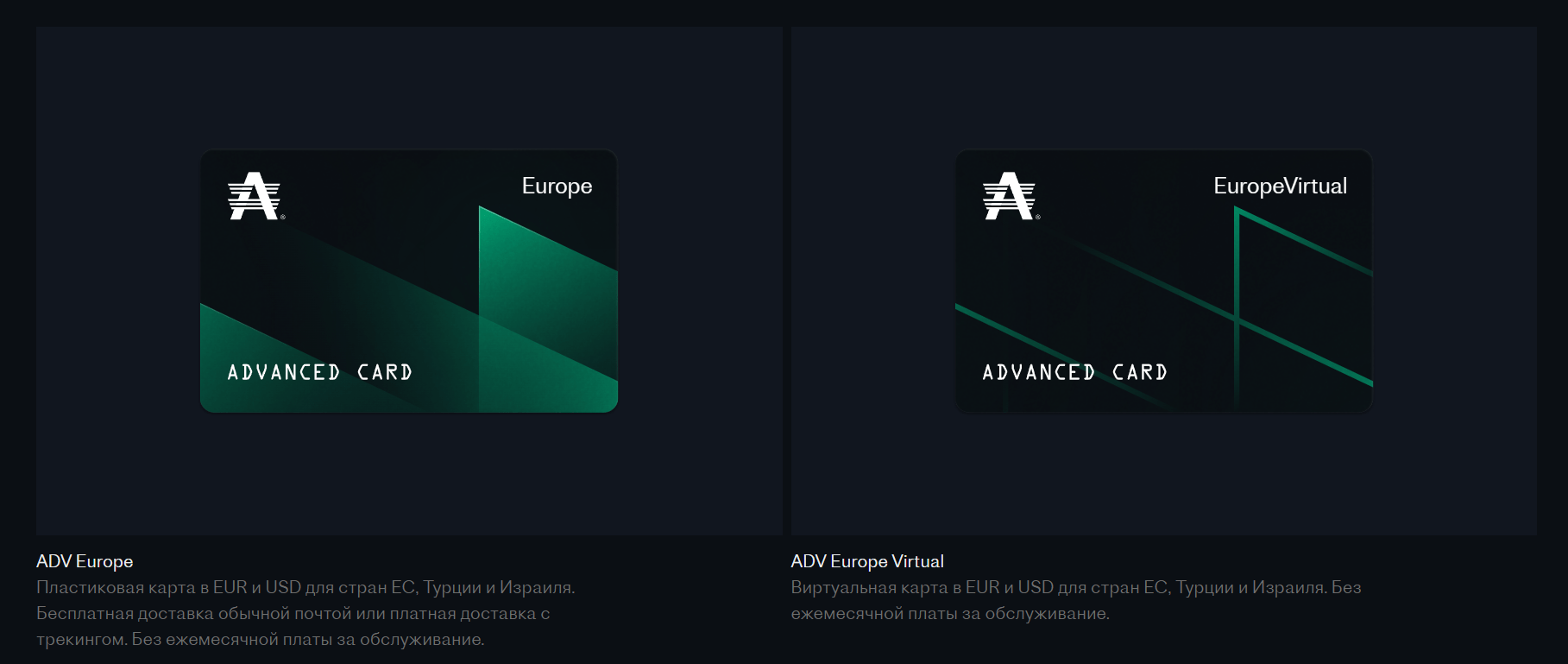
Task: Click the ADV Europe Virtual title link
Action: pos(867,561)
